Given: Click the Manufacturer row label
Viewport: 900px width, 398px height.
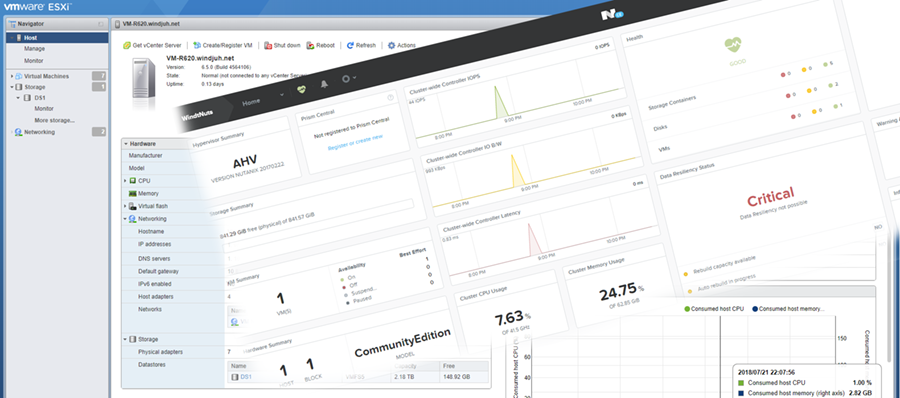Looking at the screenshot, I should click(145, 156).
